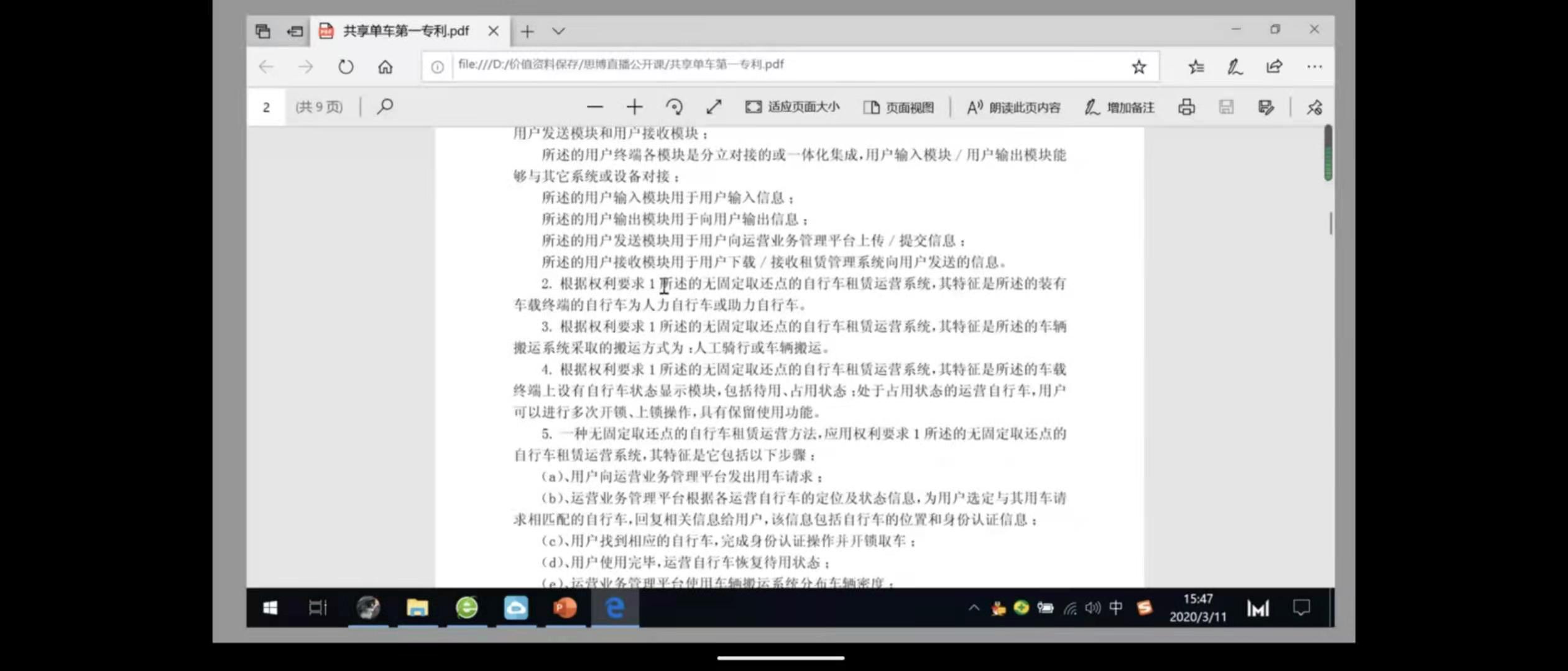Click the Save As PDF icon
This screenshot has width=1568, height=671.
1265,107
